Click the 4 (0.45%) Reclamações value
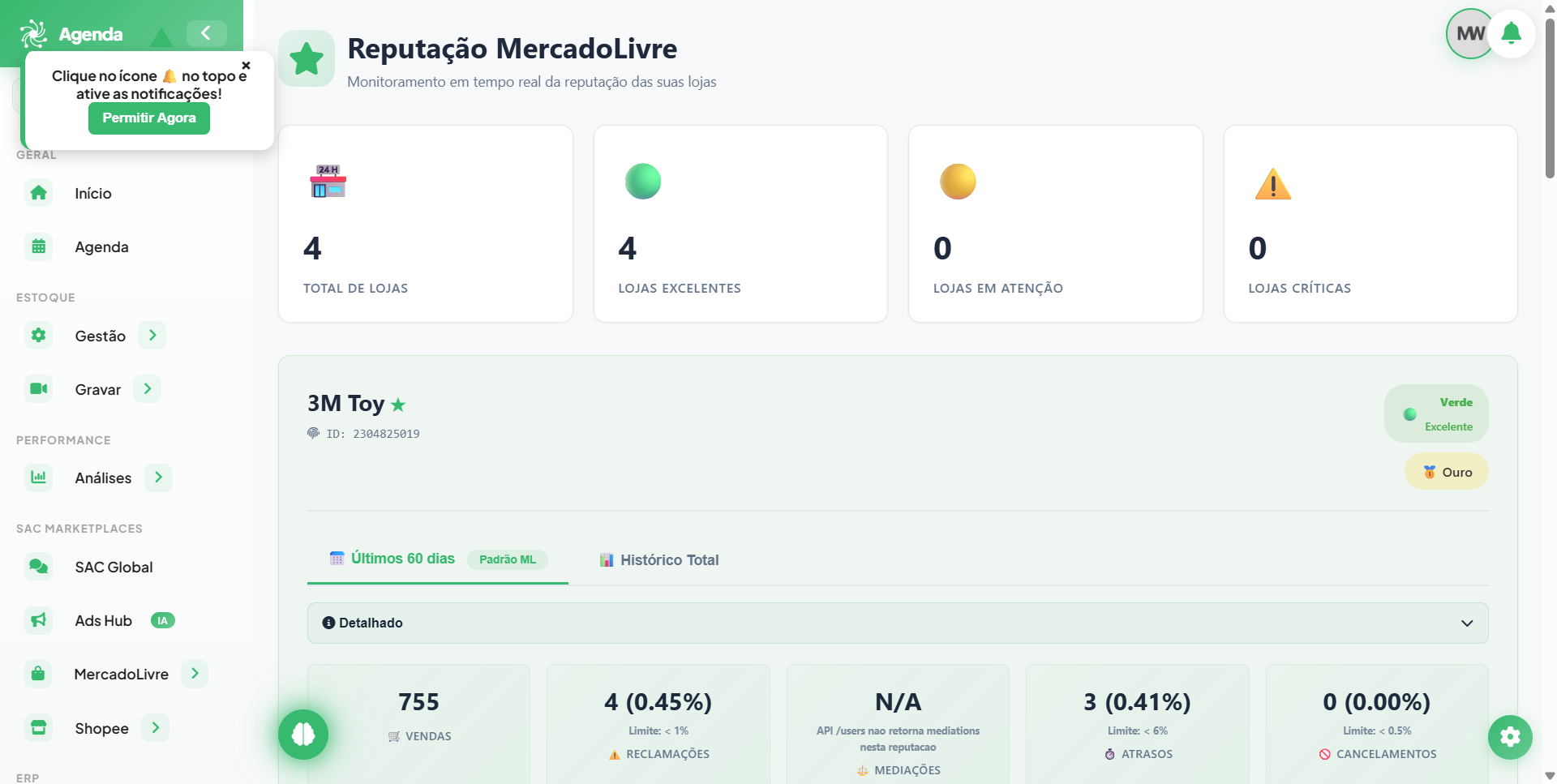1557x784 pixels. click(658, 702)
